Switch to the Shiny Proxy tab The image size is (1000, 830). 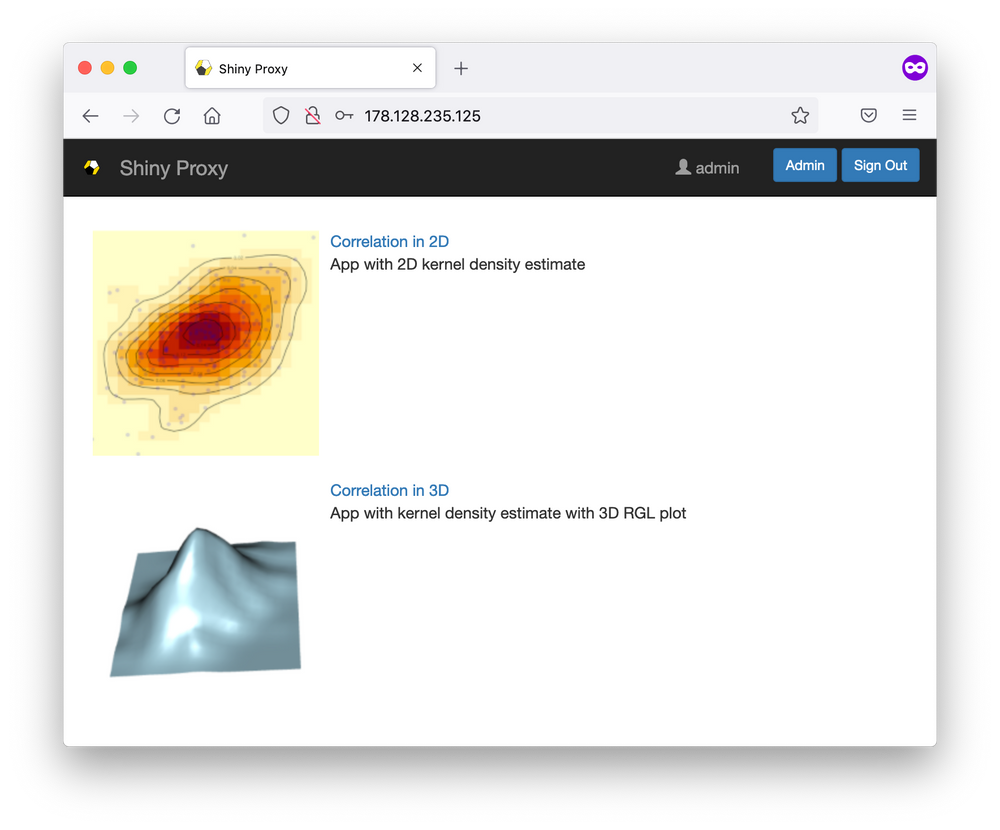point(300,68)
